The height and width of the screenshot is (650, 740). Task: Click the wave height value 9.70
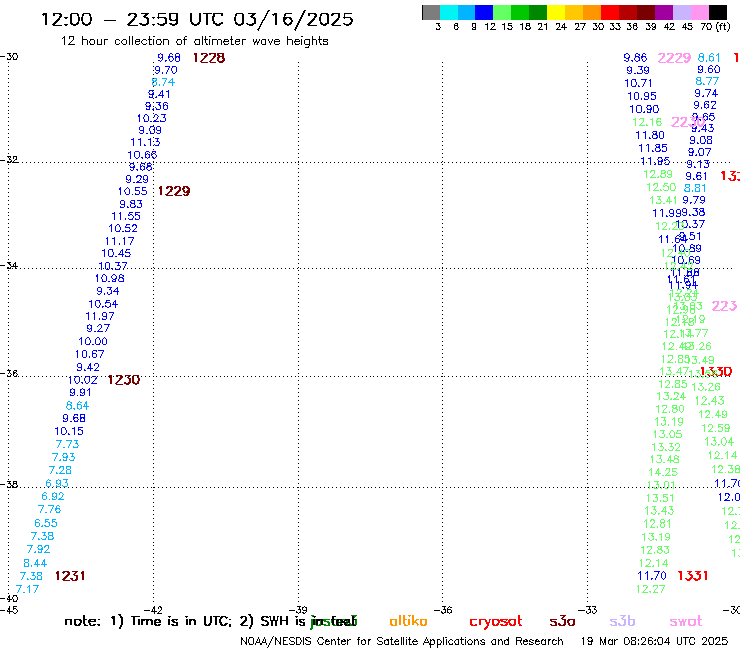coord(166,70)
